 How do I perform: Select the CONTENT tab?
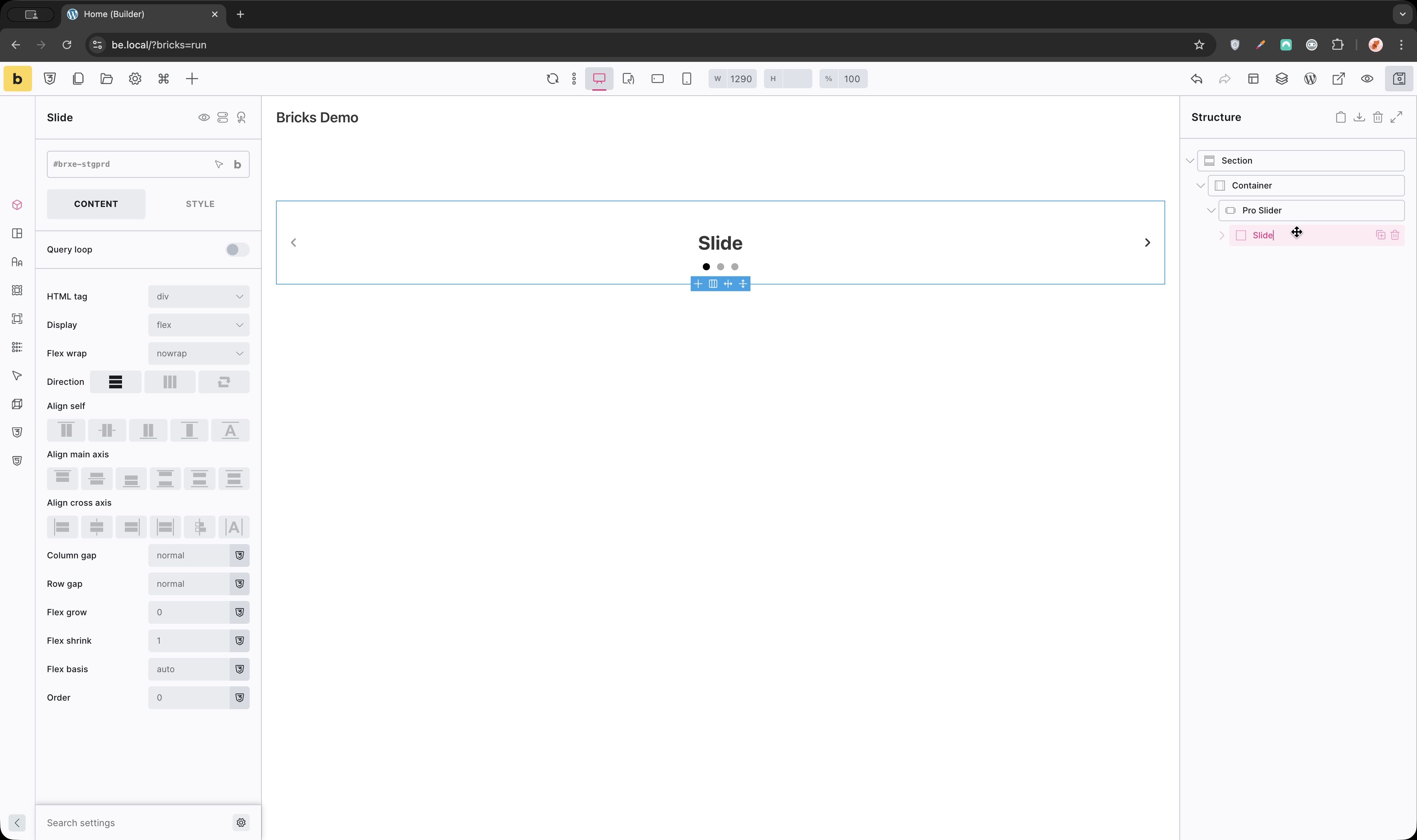click(x=96, y=204)
